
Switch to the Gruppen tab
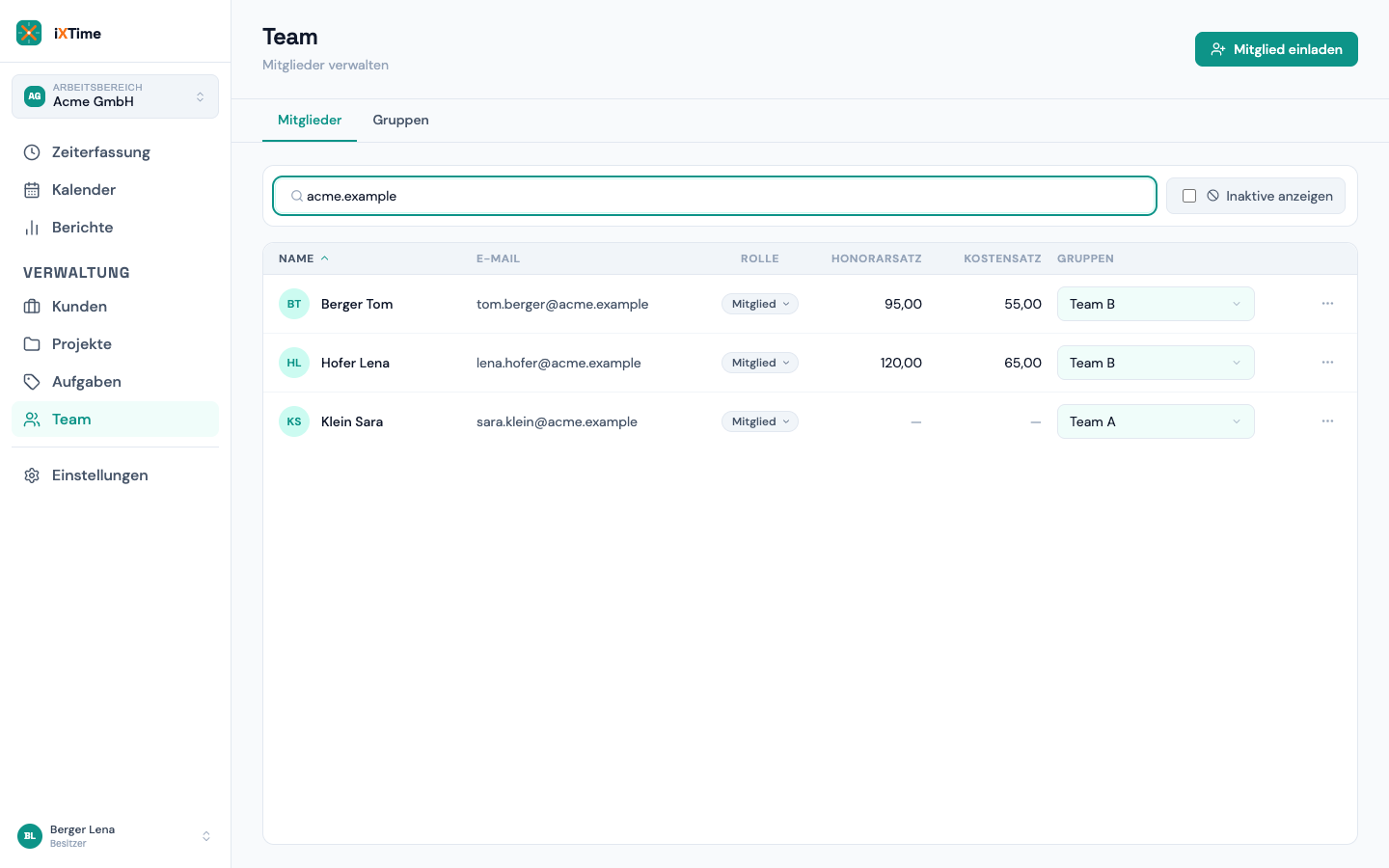tap(401, 121)
